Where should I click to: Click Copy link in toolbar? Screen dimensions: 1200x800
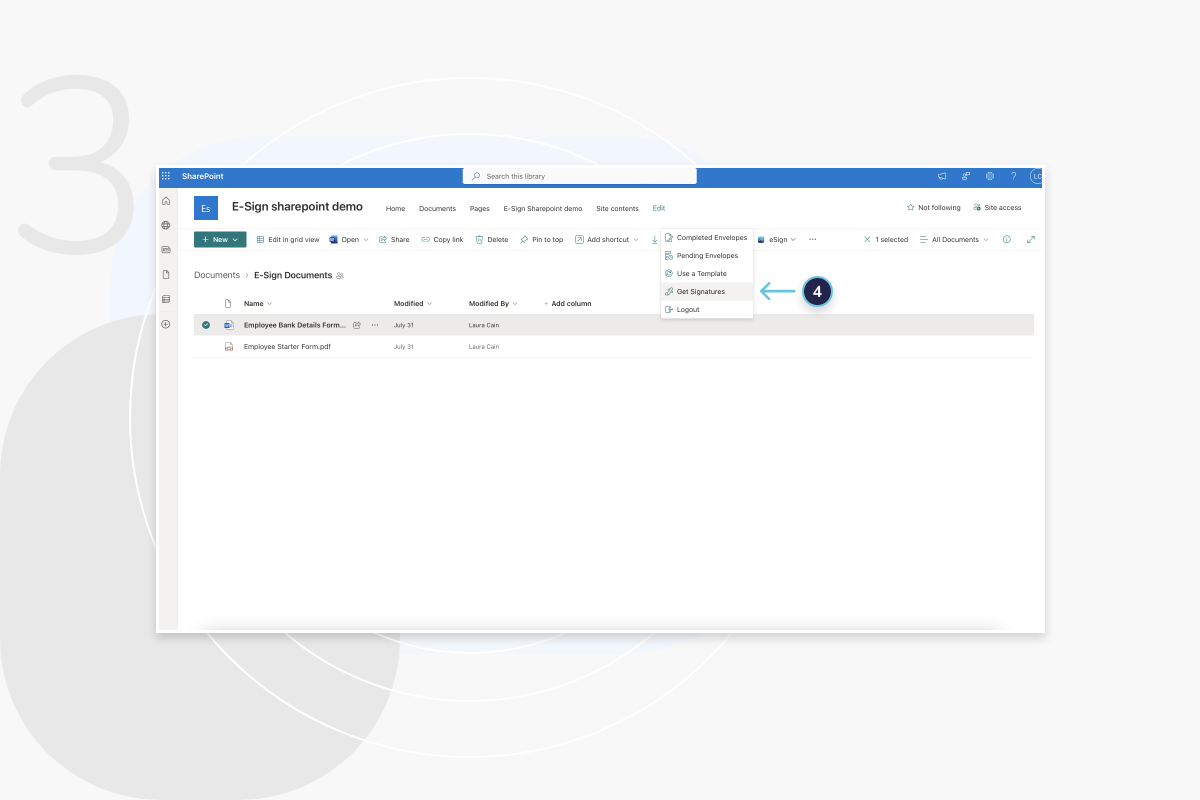442,240
